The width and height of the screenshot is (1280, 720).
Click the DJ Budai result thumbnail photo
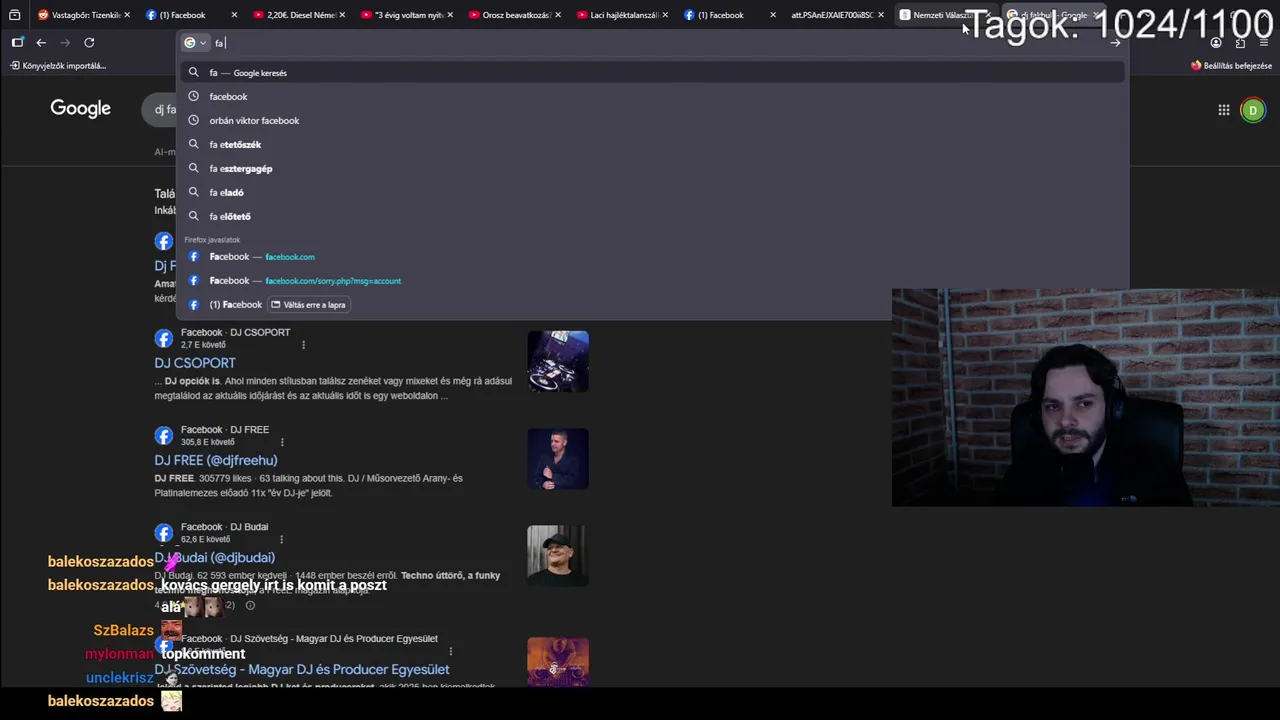pos(558,556)
